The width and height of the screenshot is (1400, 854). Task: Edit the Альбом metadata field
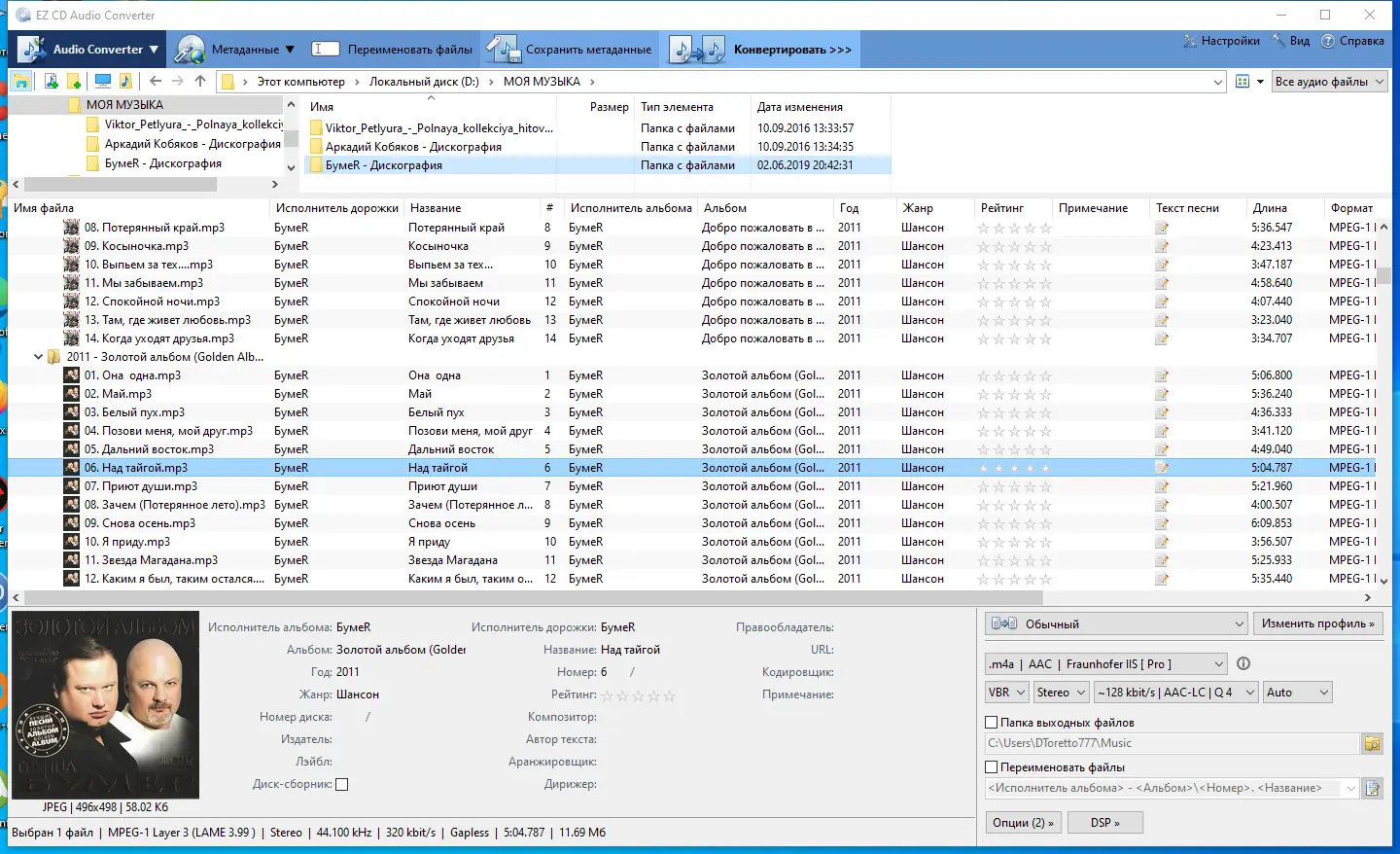(401, 650)
